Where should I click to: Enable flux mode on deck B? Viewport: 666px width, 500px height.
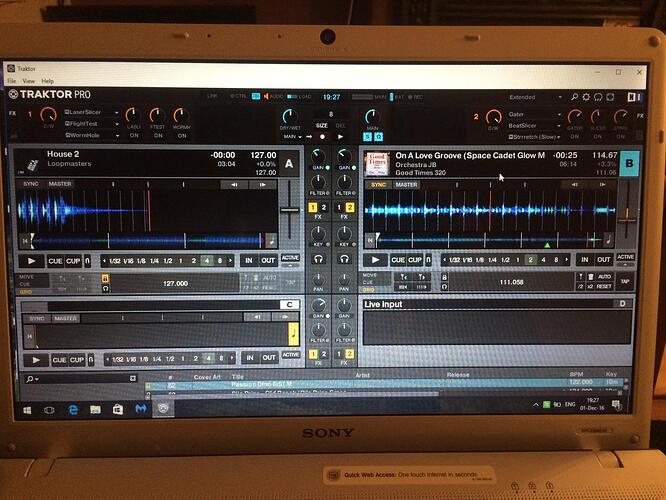click(429, 260)
